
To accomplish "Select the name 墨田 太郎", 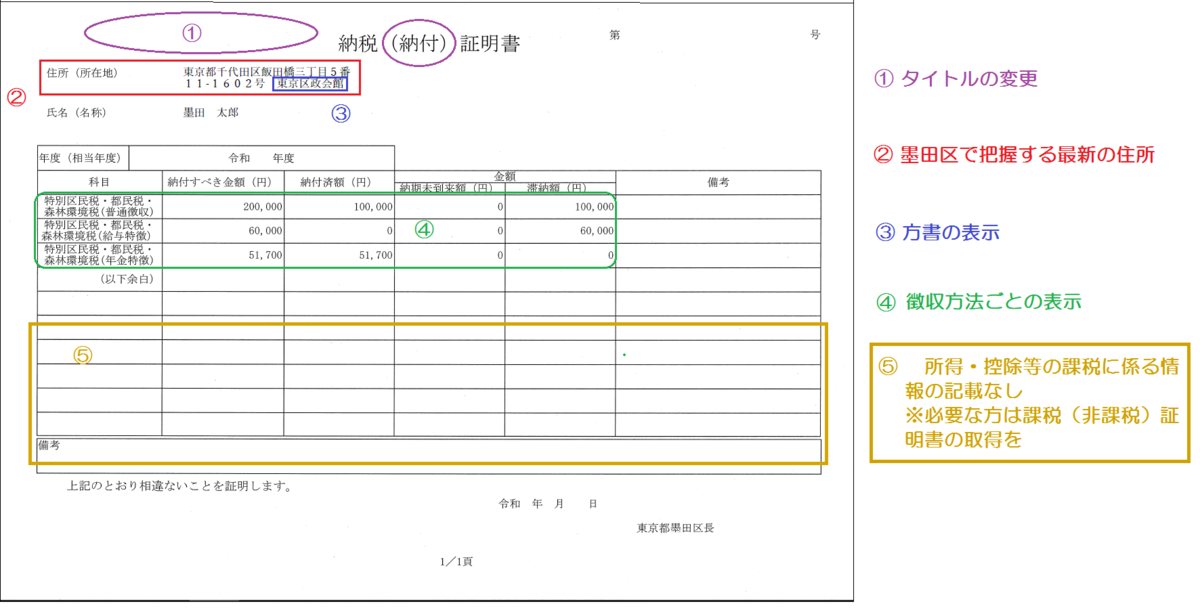I will [210, 113].
